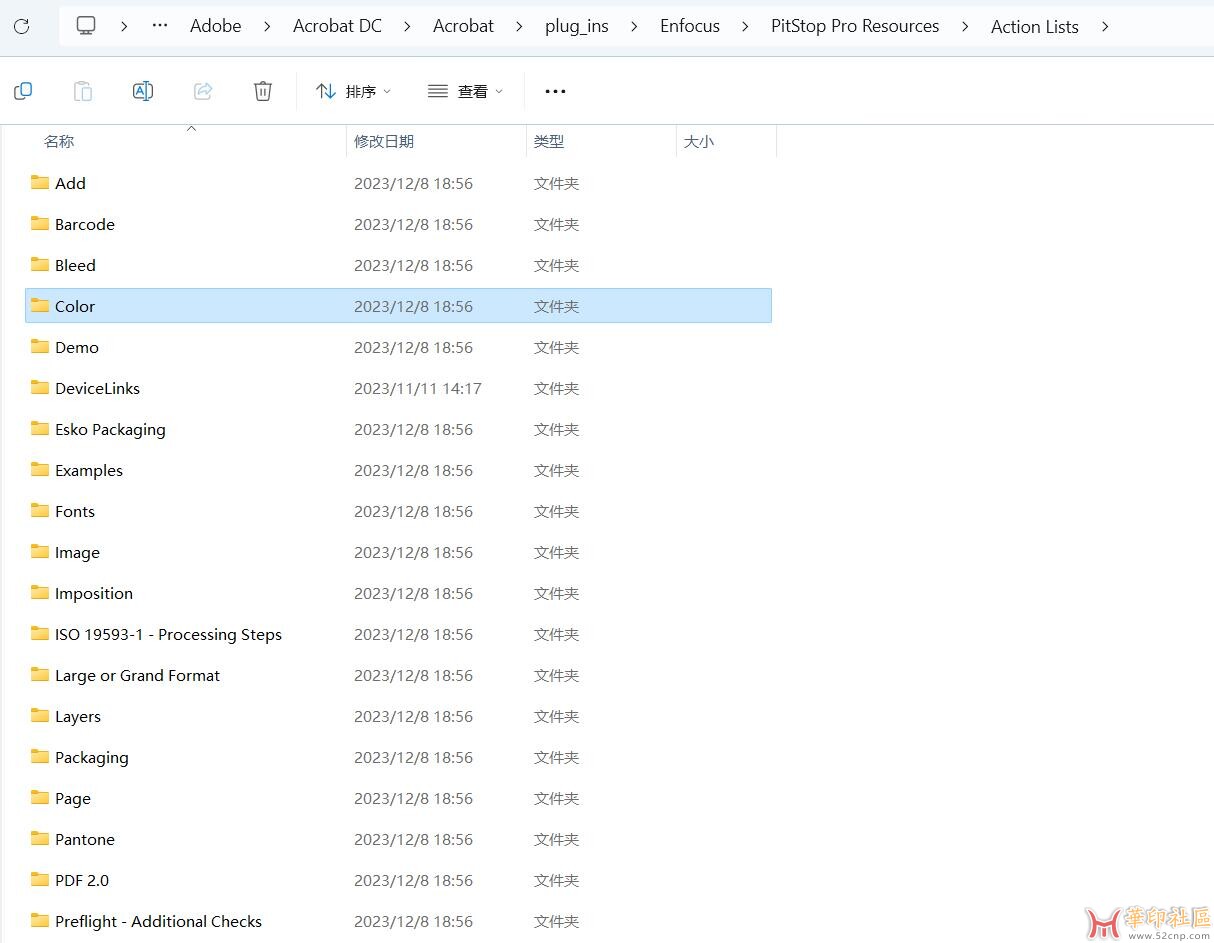Expand chevron after This PC icon
Viewport: 1214px width, 943px height.
click(x=123, y=26)
